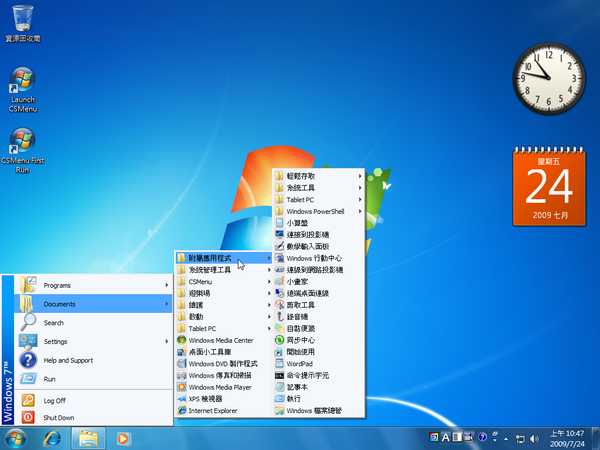Screen dimensions: 600x450
Task: Select Launch CSMenu desktop shortcut
Action: click(x=23, y=90)
